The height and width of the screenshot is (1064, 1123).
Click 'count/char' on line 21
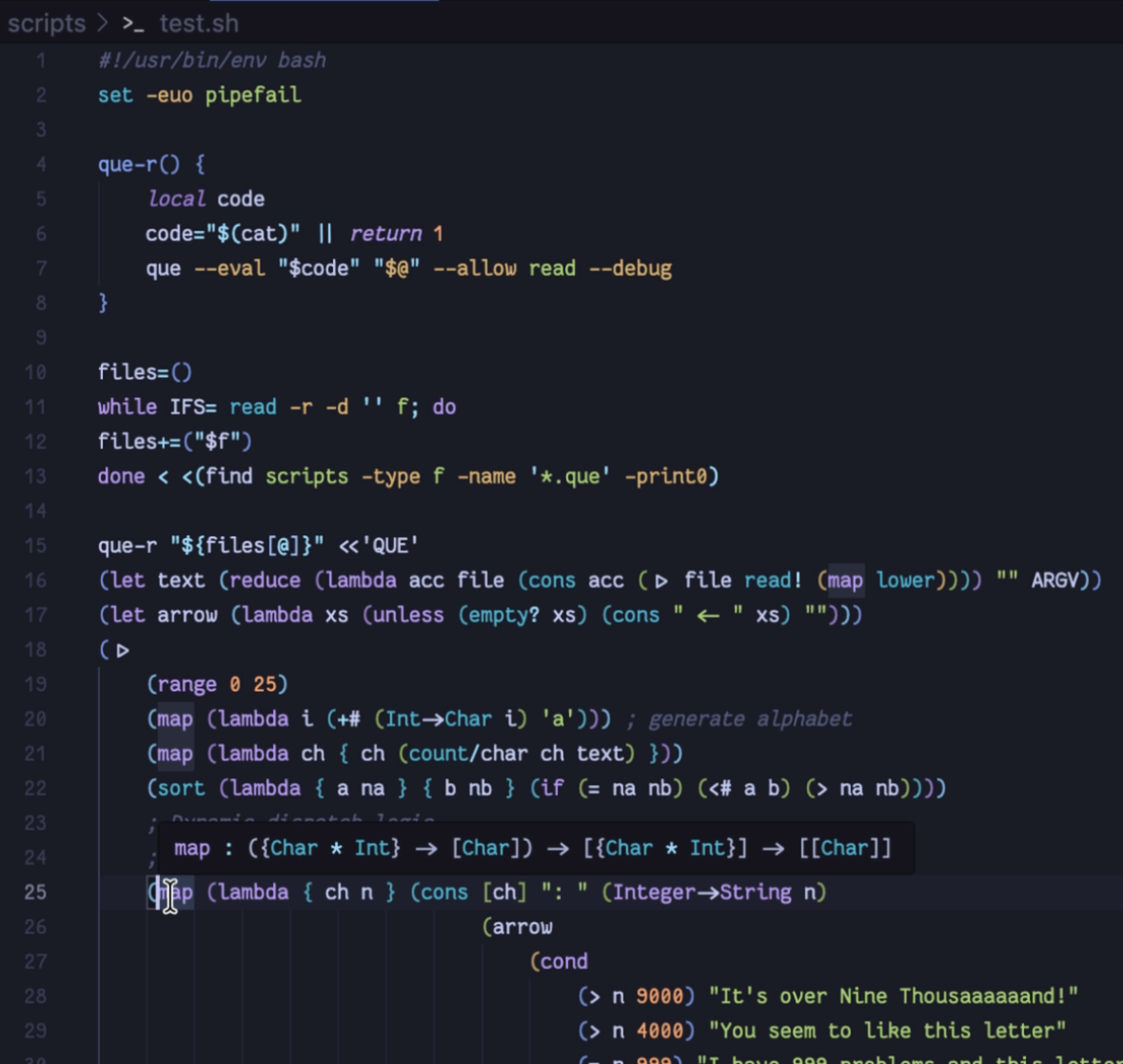point(468,754)
